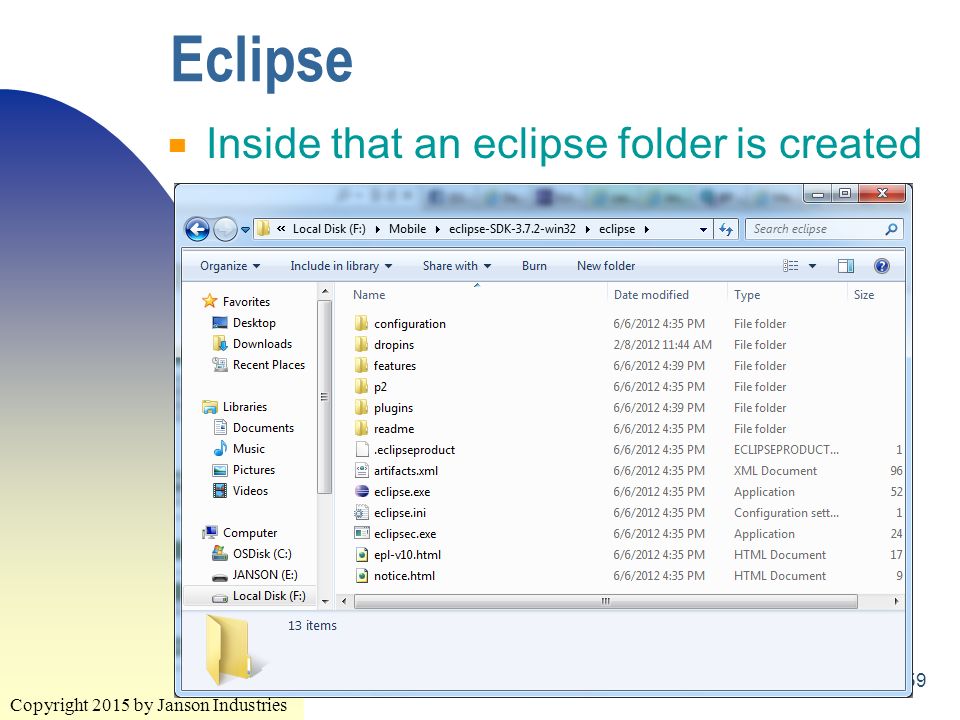Click the Help question mark icon
Image resolution: width=960 pixels, height=720 pixels.
(882, 266)
